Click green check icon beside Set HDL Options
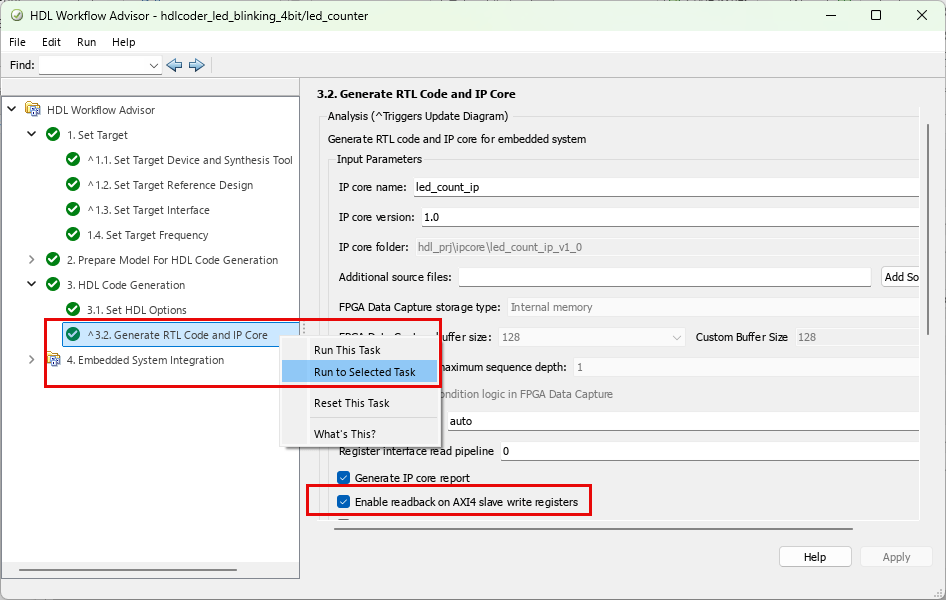This screenshot has height=600, width=946. 73,310
